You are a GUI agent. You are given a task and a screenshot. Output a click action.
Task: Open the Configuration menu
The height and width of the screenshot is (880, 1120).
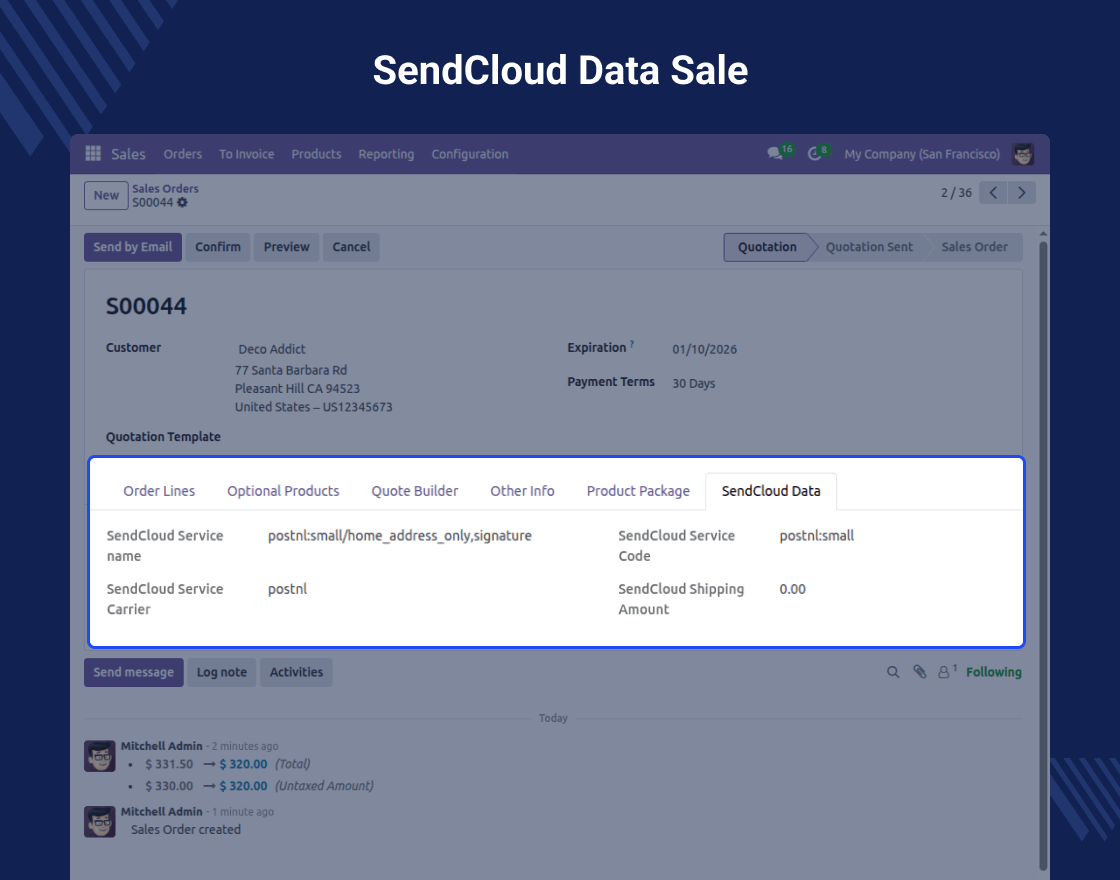470,154
